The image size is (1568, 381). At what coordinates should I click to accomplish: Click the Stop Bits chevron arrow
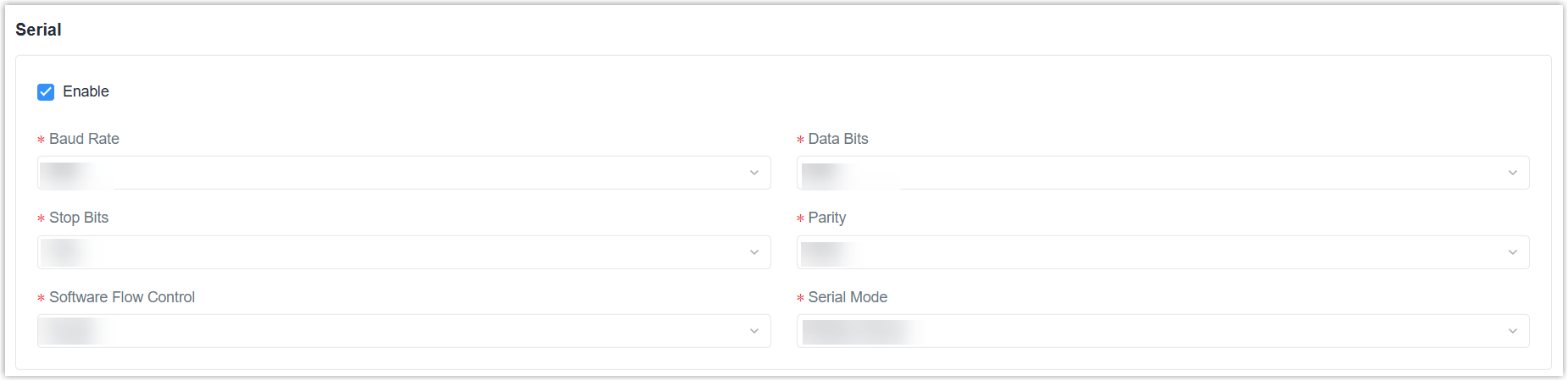tap(754, 252)
